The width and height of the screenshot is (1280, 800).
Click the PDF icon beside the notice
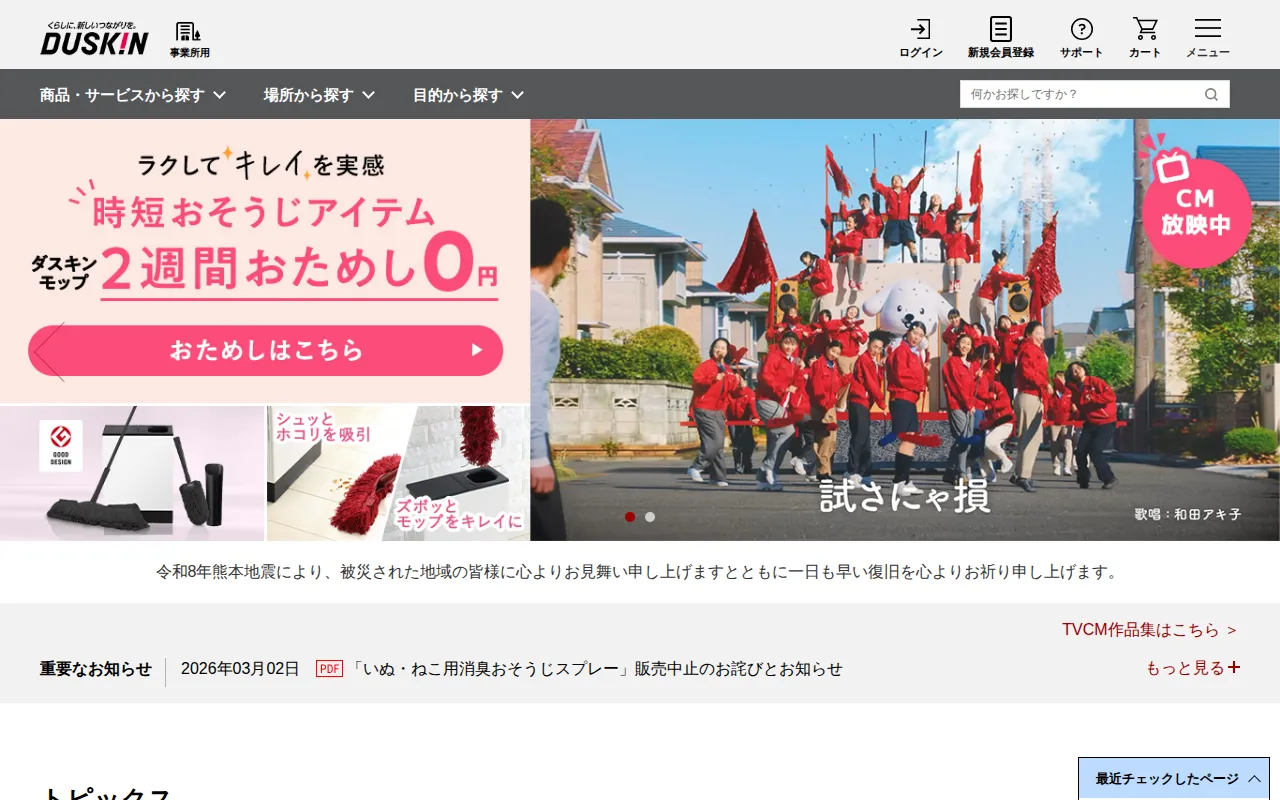coord(329,669)
